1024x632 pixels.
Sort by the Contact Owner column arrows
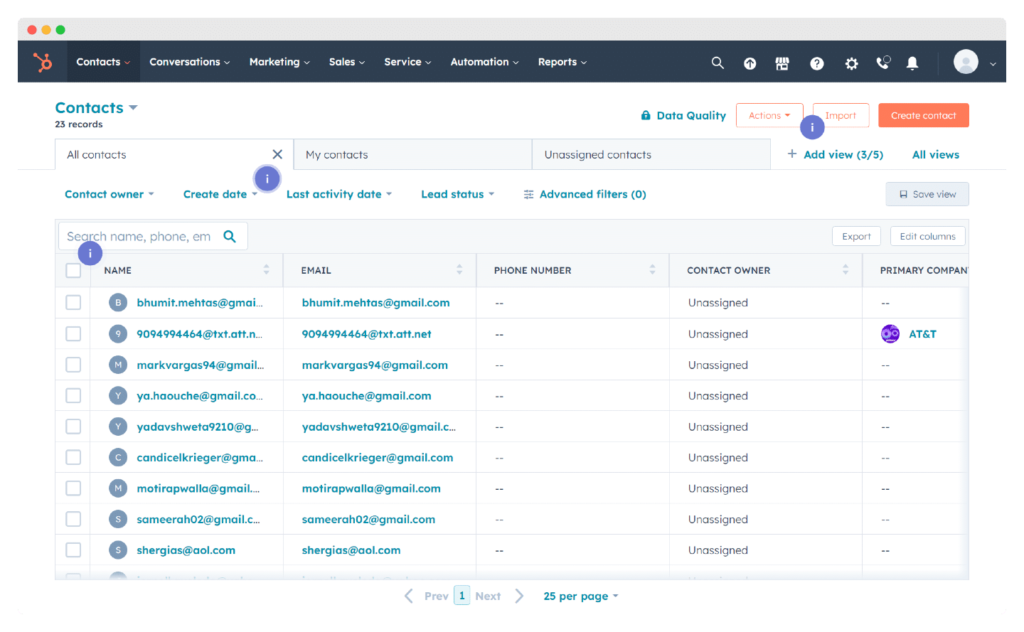tap(846, 270)
